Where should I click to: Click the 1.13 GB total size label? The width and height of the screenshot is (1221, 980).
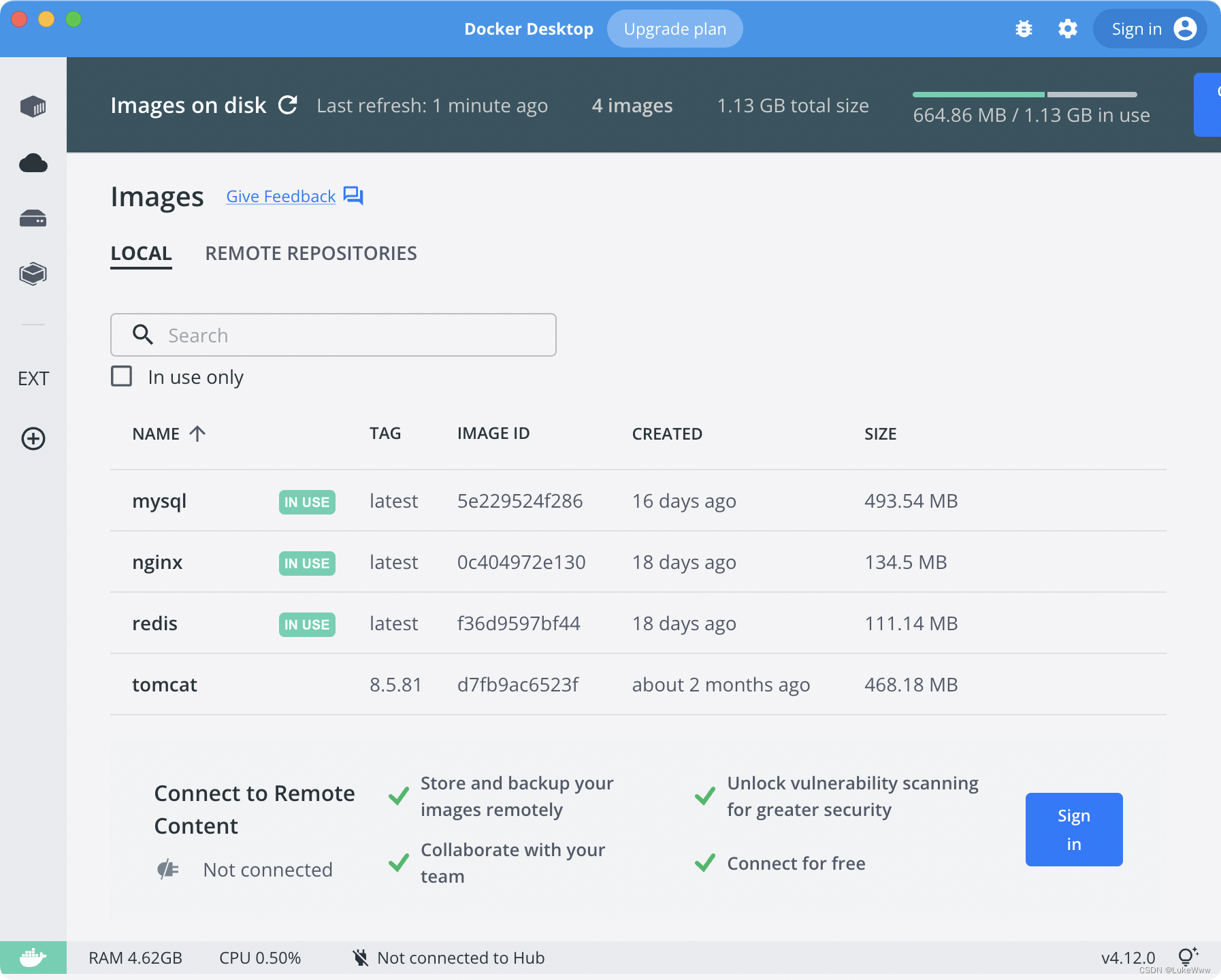click(793, 106)
